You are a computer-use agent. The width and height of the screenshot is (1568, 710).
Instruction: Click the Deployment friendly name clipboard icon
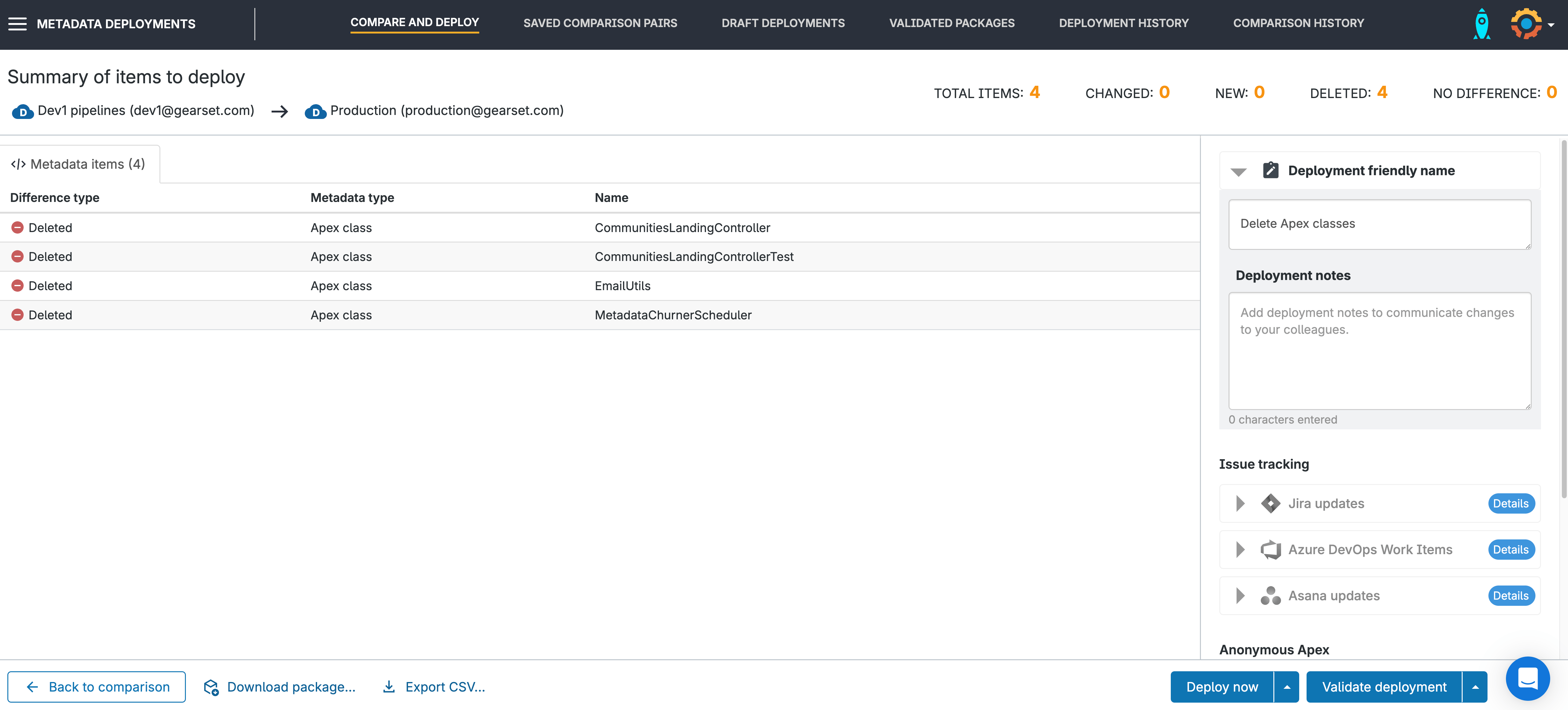click(1270, 171)
